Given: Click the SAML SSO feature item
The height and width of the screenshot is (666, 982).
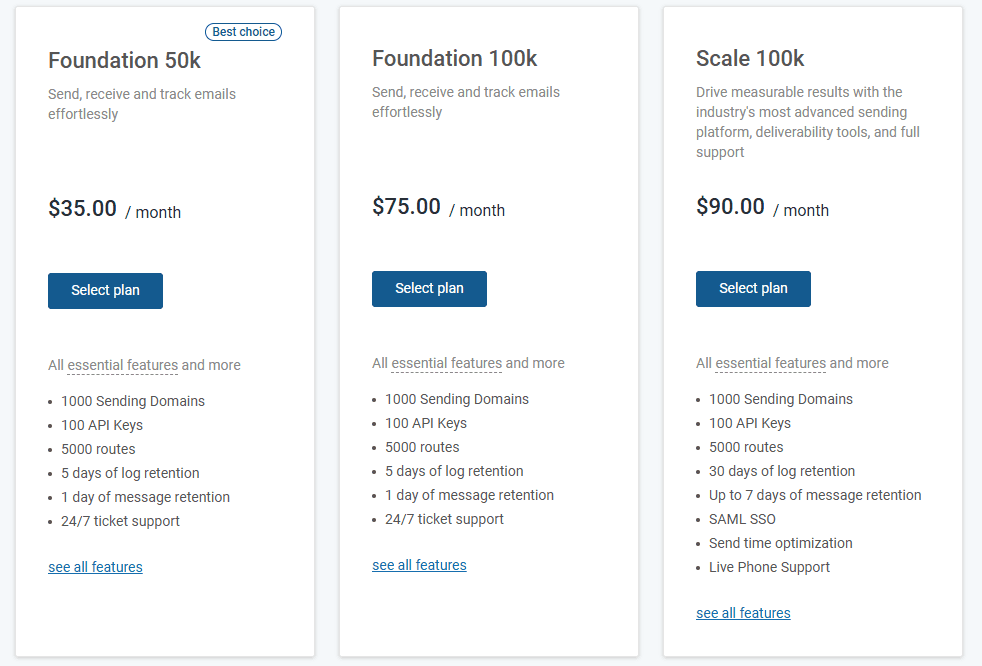Looking at the screenshot, I should tap(742, 519).
